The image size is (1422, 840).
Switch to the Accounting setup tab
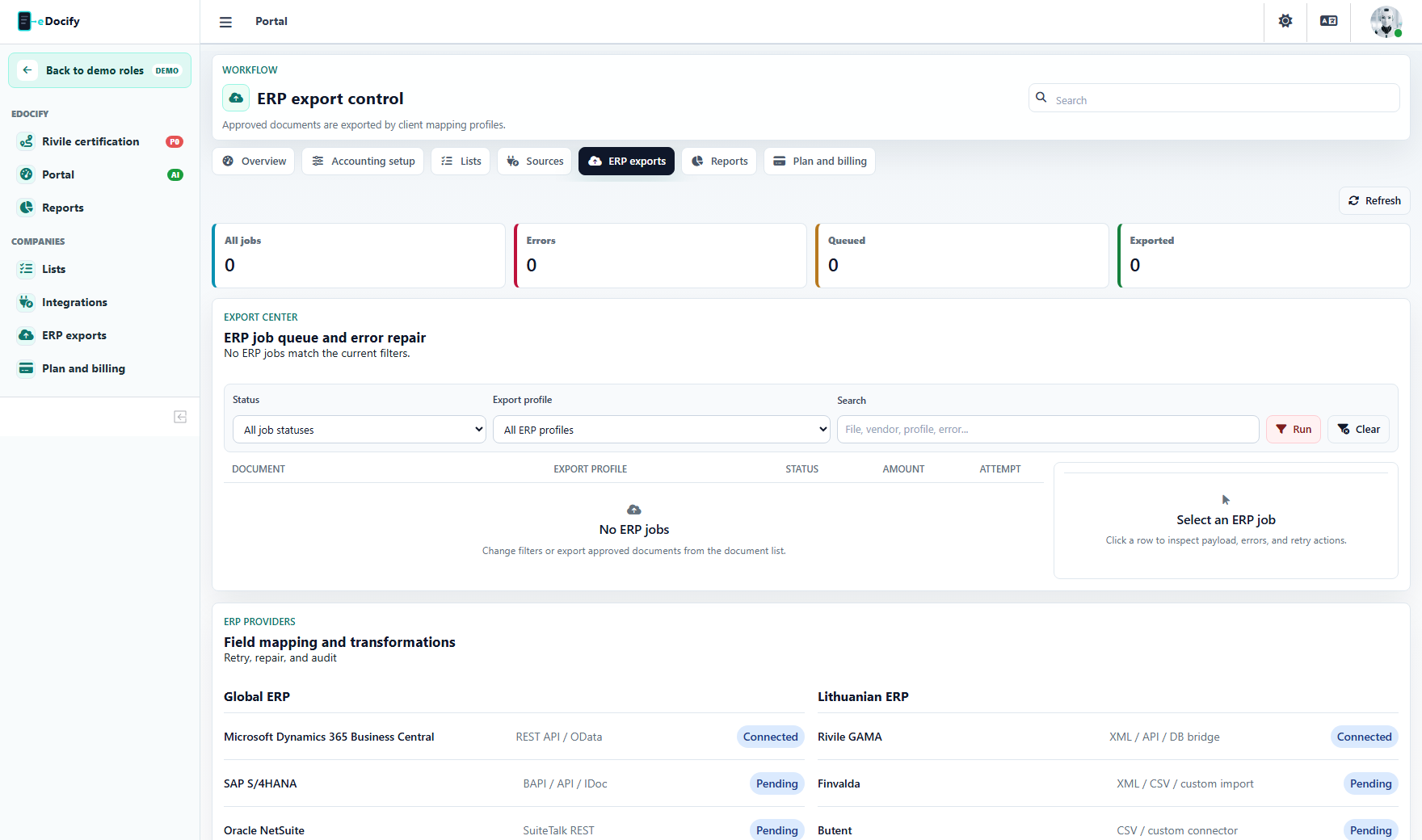pos(363,162)
